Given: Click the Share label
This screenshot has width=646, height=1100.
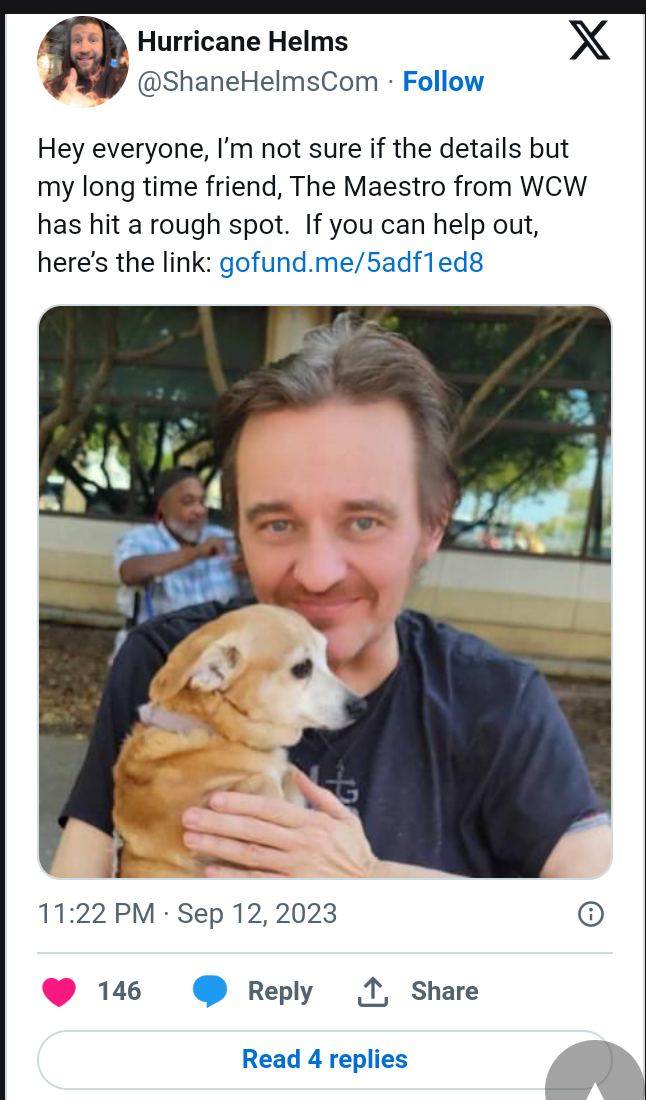Looking at the screenshot, I should (x=445, y=991).
